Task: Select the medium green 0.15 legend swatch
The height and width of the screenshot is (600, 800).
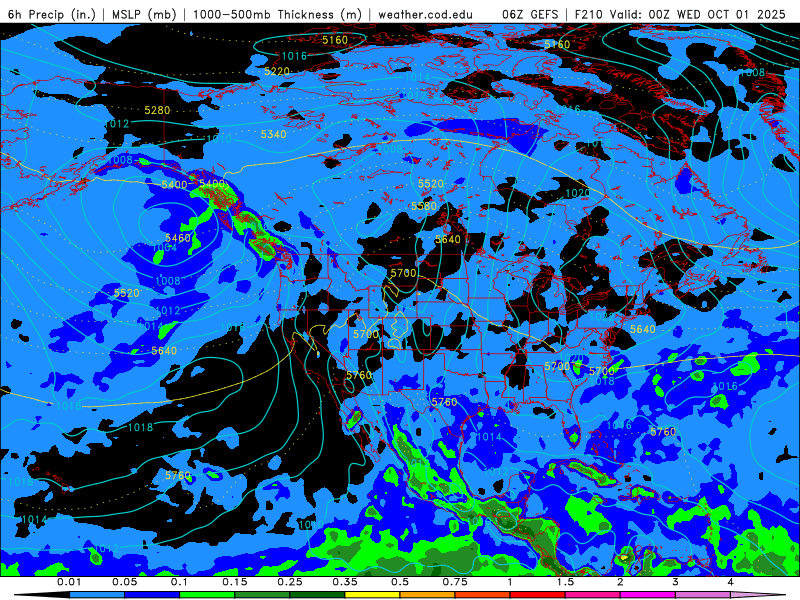Action: click(x=262, y=595)
